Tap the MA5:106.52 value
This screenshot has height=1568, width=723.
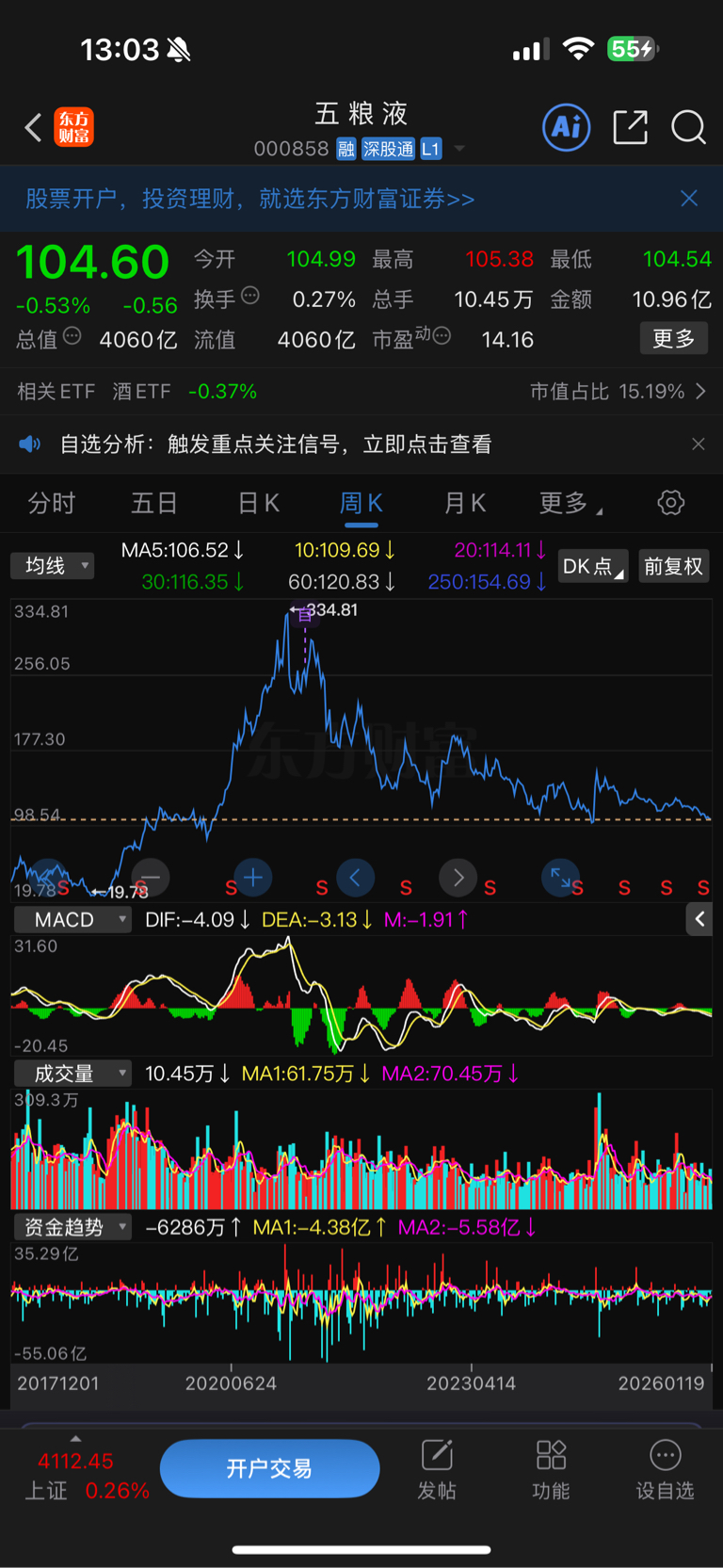pos(182,550)
